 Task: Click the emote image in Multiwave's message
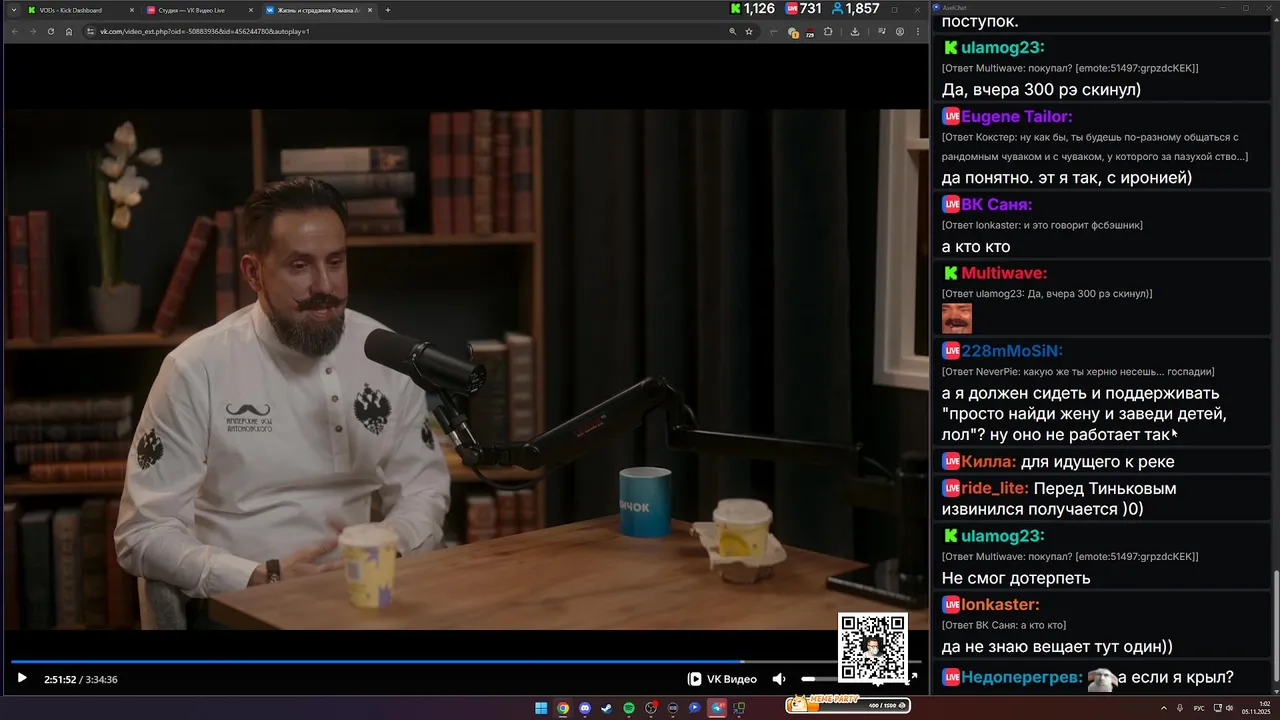pyautogui.click(x=957, y=318)
